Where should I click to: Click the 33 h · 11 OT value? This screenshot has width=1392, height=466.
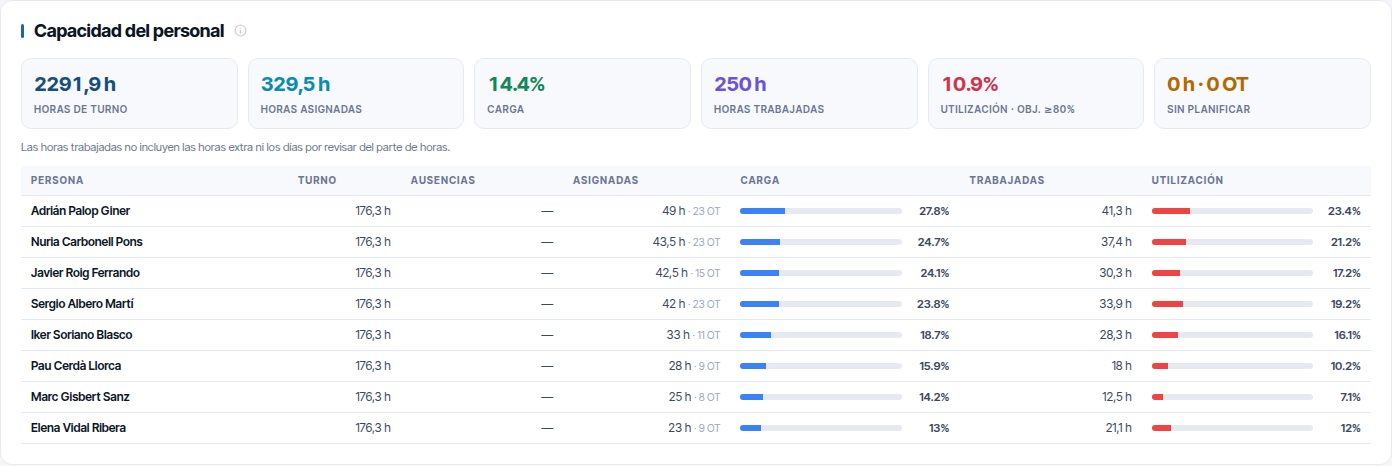coord(693,335)
